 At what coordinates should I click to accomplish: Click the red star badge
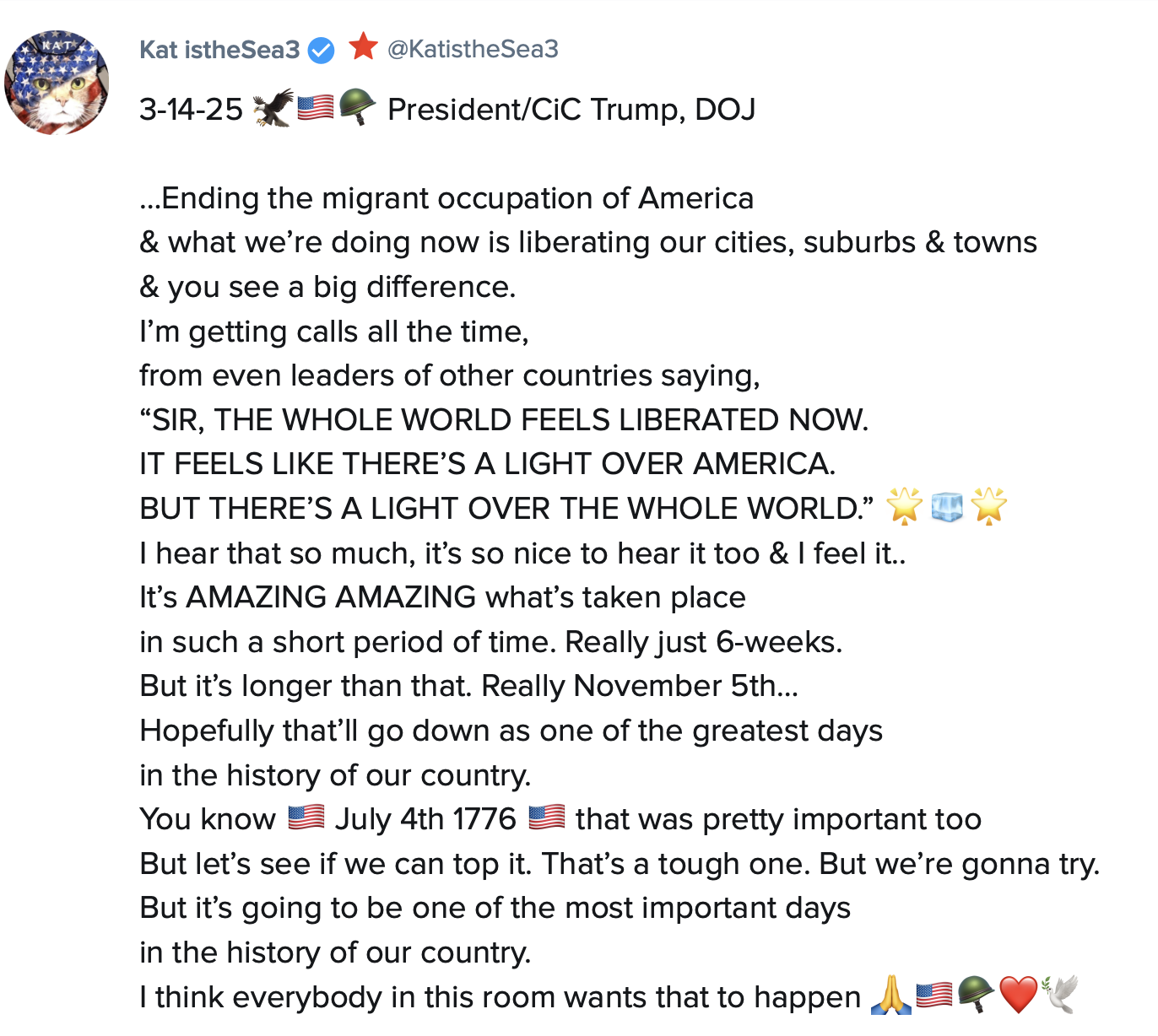click(363, 46)
